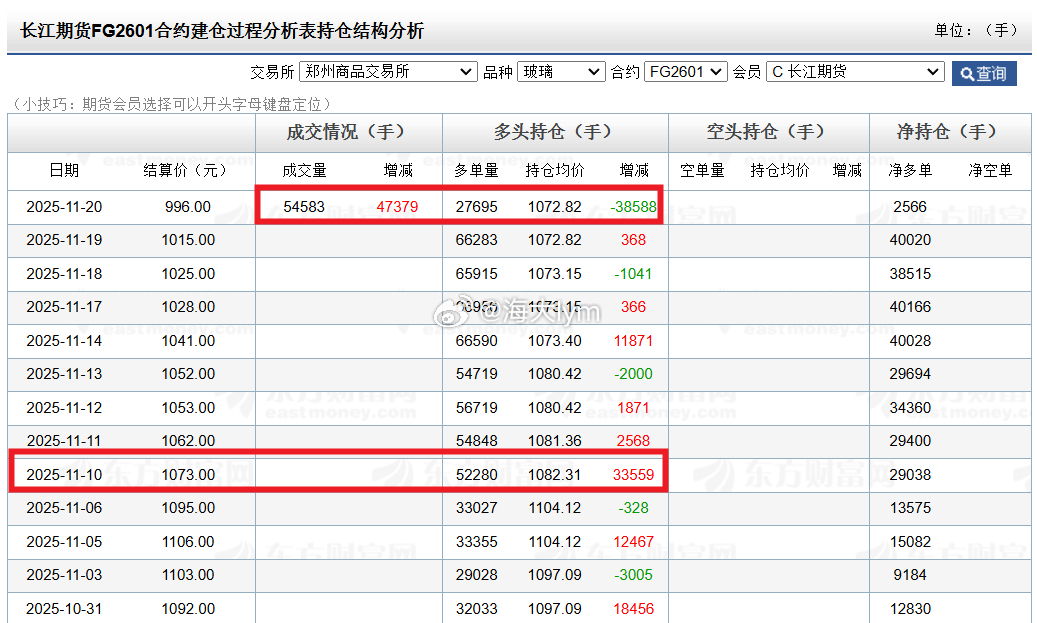Click the 持仓均价 sub-header under 多头持仓
This screenshot has height=623, width=1037.
pyautogui.click(x=554, y=170)
